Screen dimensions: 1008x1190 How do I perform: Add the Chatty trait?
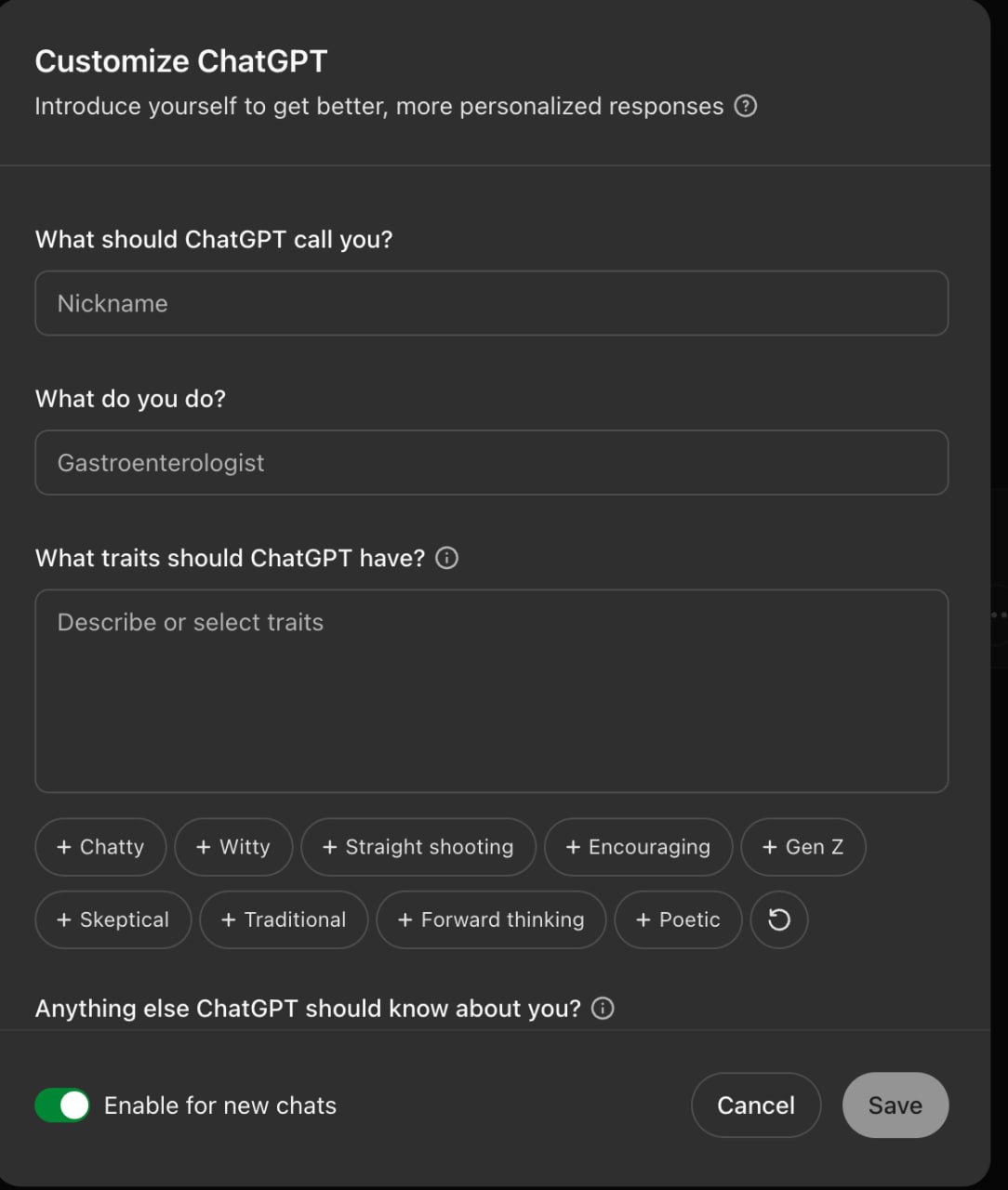[100, 847]
